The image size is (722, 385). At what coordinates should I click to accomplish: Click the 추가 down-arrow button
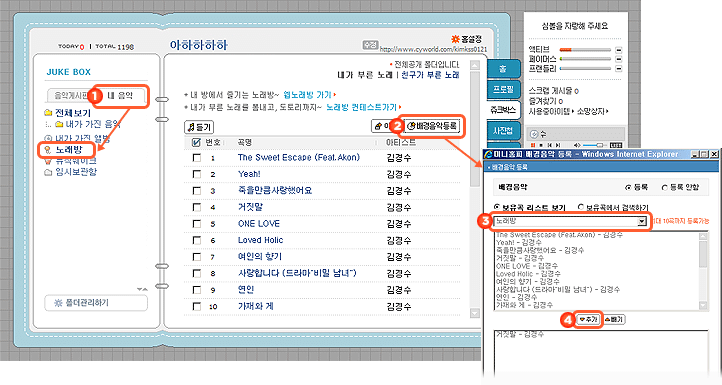[588, 319]
